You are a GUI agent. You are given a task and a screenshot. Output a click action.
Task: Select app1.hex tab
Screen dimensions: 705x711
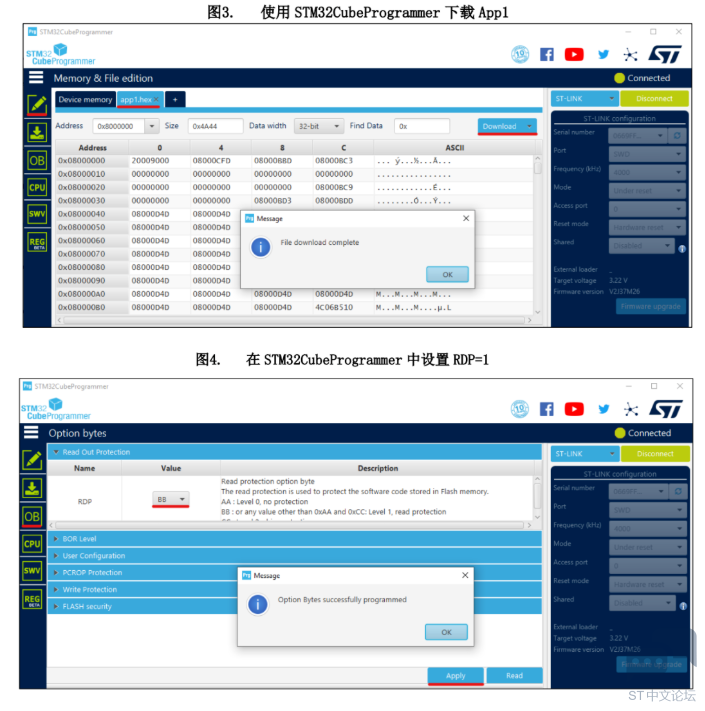136,99
